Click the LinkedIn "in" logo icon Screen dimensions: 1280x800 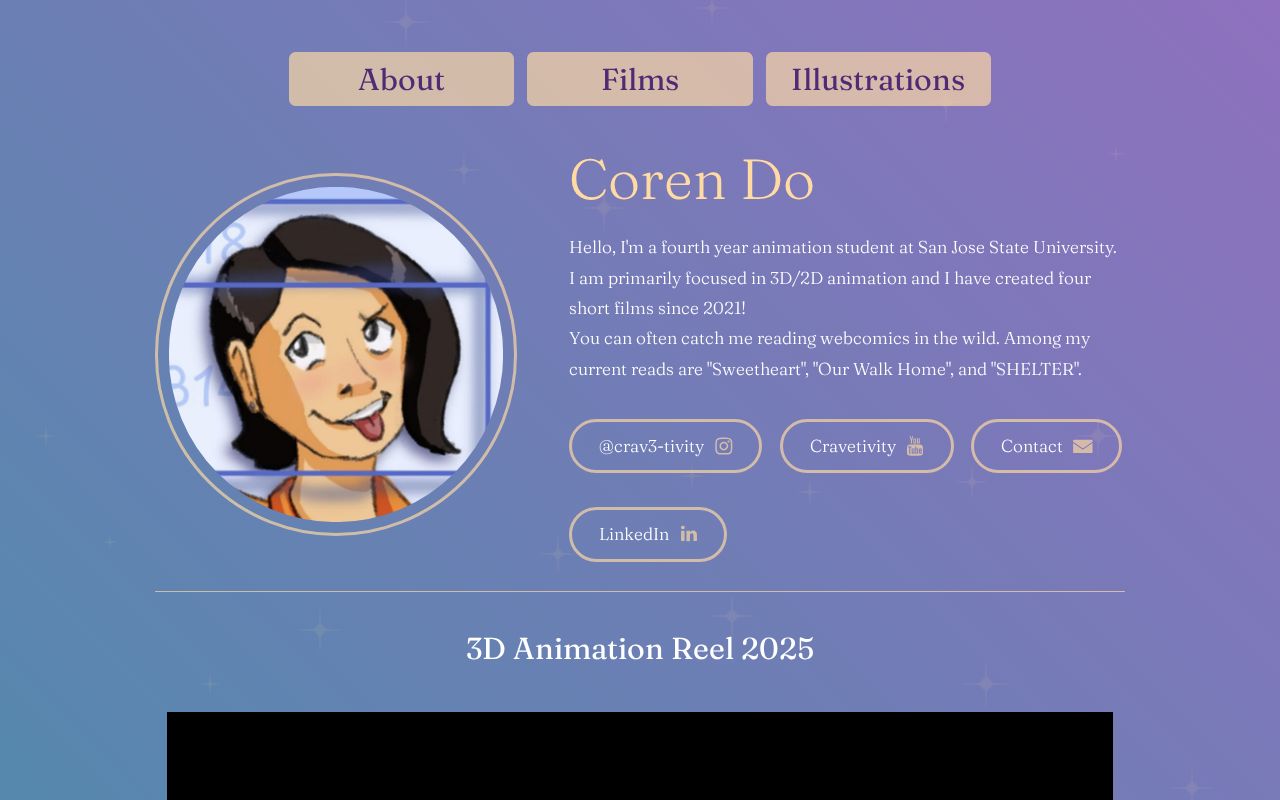(689, 534)
